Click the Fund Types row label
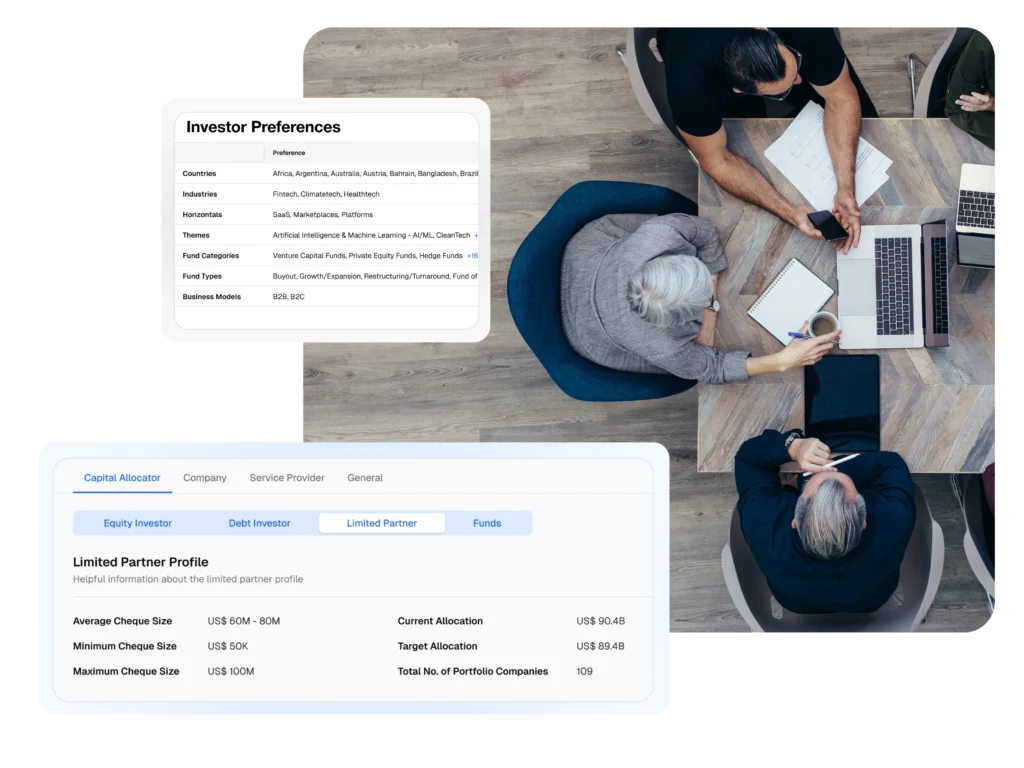The image size is (1024, 768). click(202, 276)
